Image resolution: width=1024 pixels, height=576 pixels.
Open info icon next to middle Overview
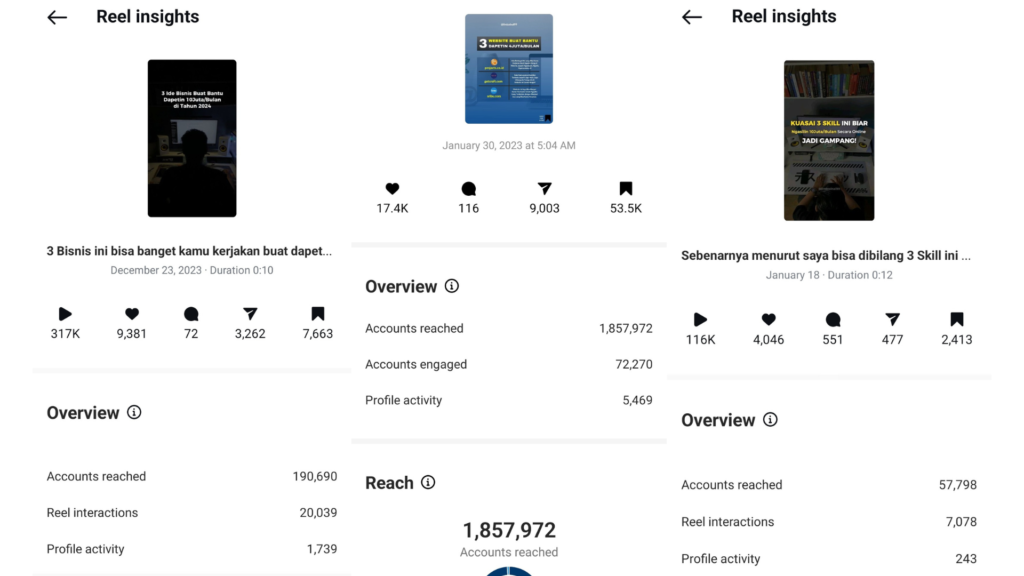[452, 286]
